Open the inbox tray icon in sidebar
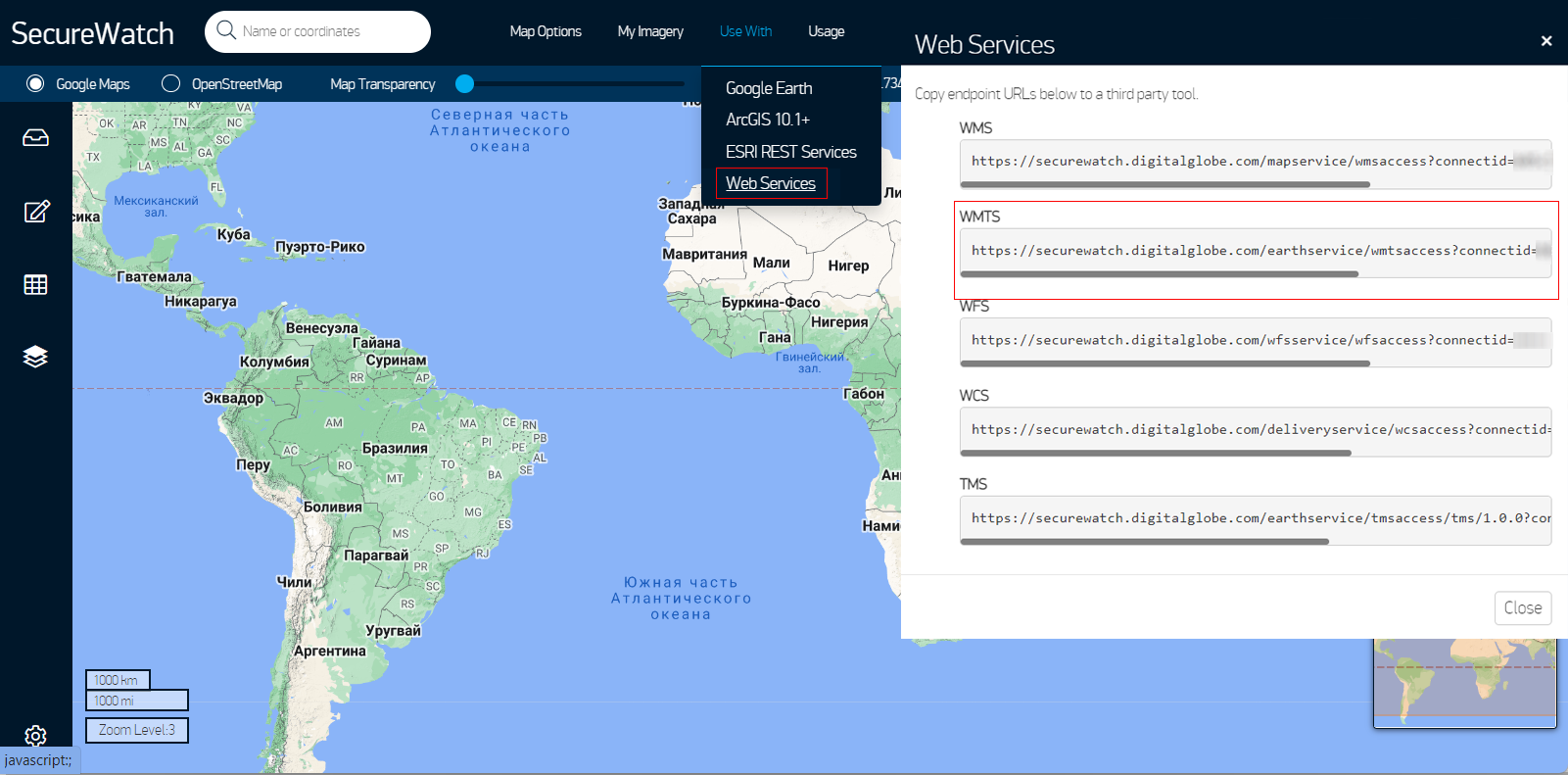The height and width of the screenshot is (775, 1568). point(35,137)
